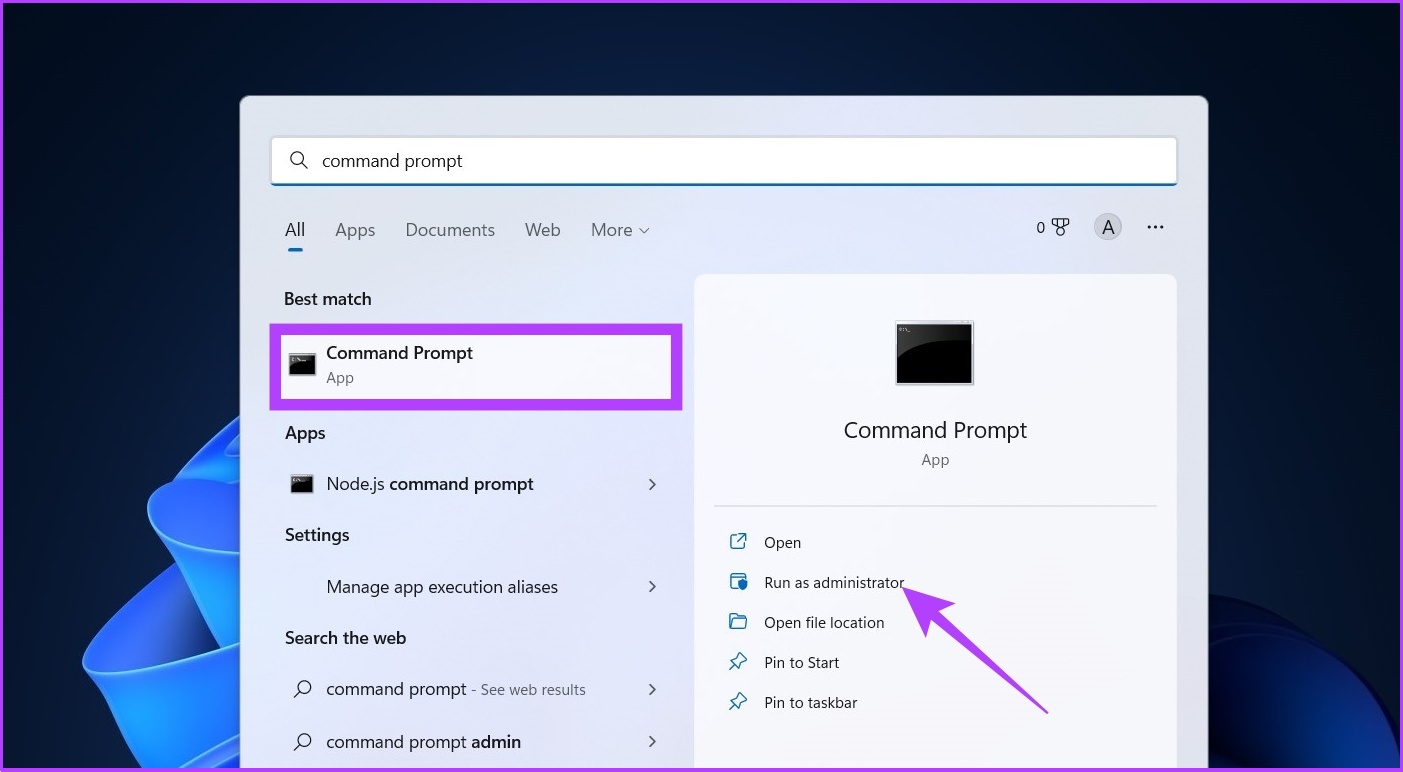Click the large Command Prompt preview icon
Image resolution: width=1403 pixels, height=772 pixels.
(x=934, y=353)
